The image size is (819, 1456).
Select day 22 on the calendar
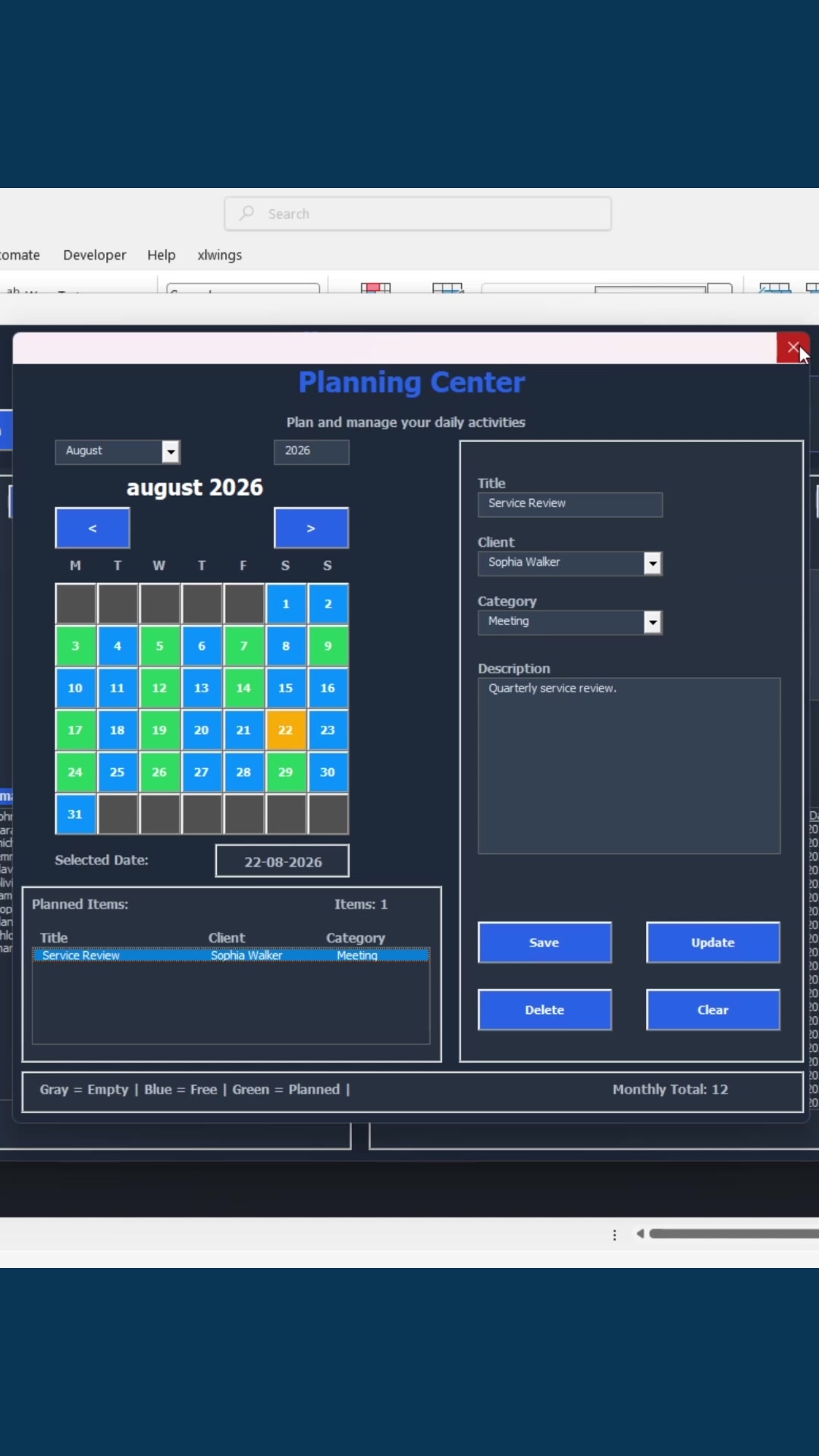pos(285,730)
